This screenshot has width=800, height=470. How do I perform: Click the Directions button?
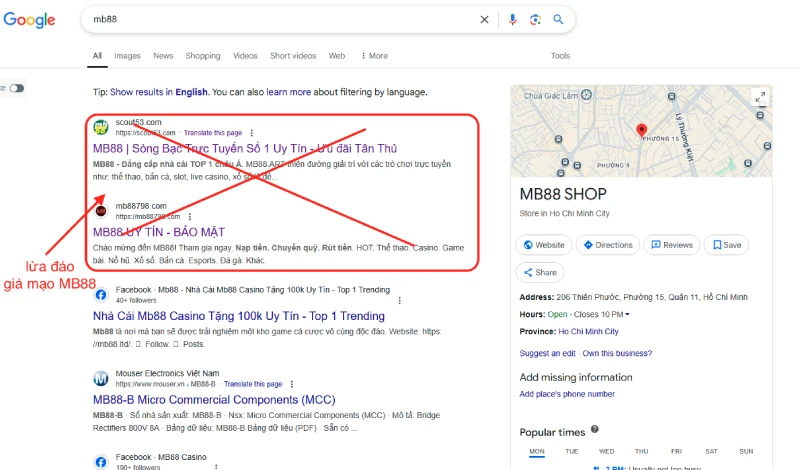pos(608,245)
